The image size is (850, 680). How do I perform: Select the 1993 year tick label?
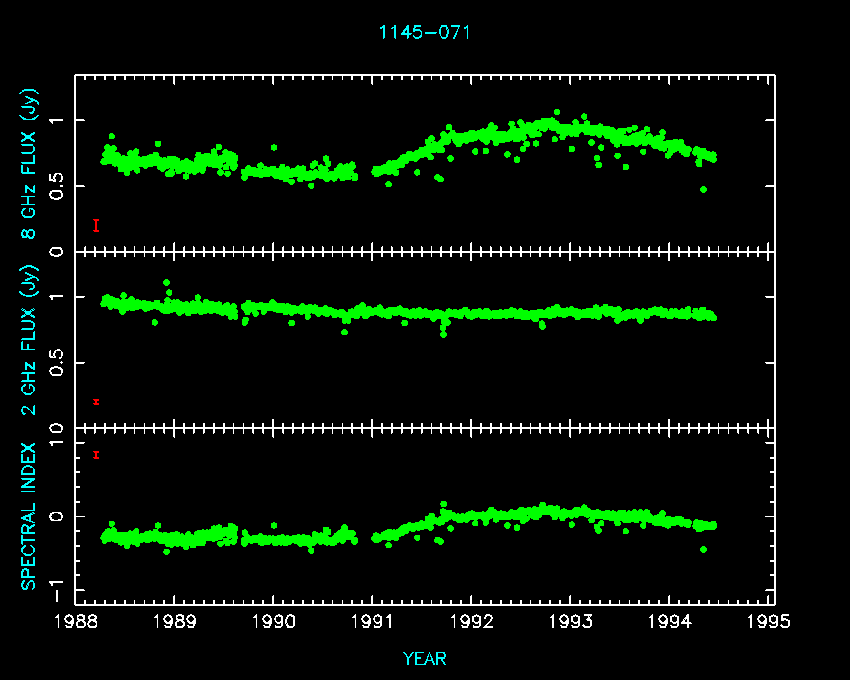tap(571, 622)
